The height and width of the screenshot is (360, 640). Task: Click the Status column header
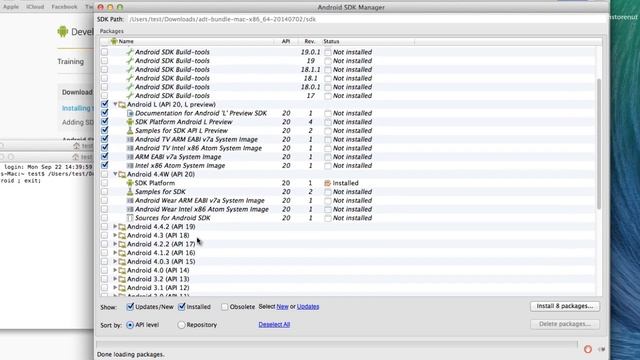(368, 41)
